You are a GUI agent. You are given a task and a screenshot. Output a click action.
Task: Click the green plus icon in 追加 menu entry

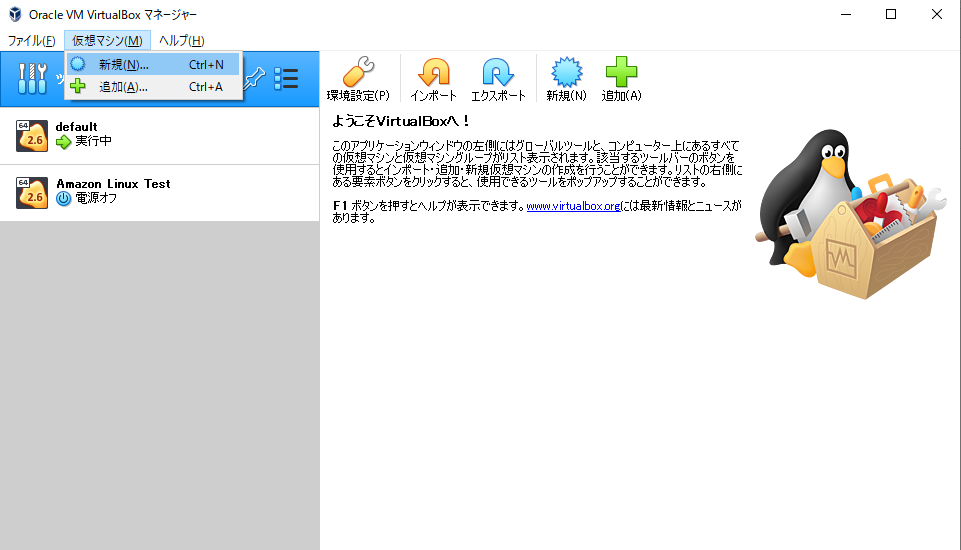78,86
